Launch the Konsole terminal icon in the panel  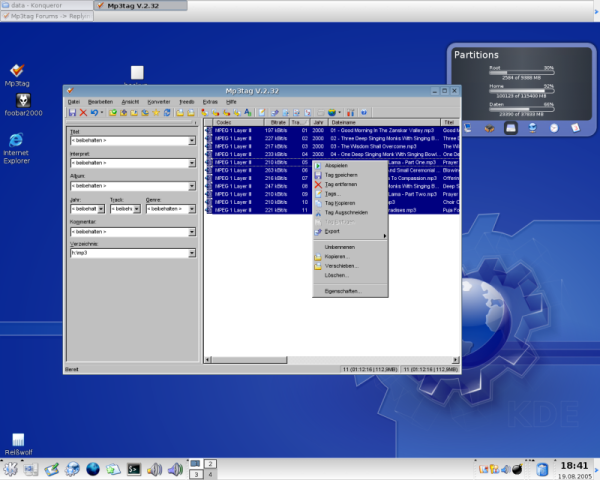(x=134, y=469)
